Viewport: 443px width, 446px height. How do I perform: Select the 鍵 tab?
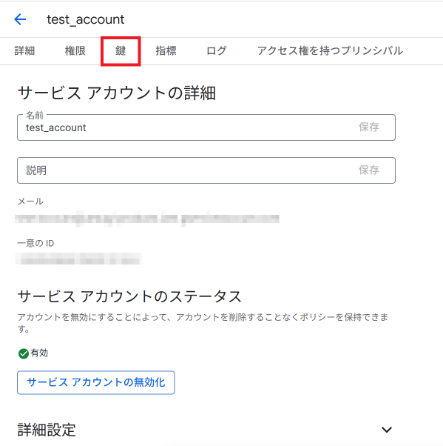(121, 51)
